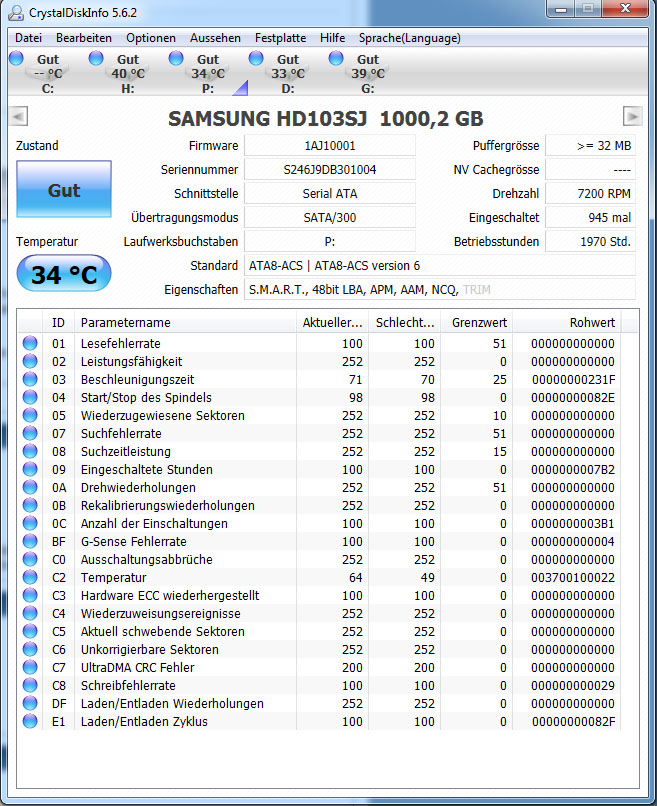Click status icon of UltraDMA CRC Fehler

[30, 667]
